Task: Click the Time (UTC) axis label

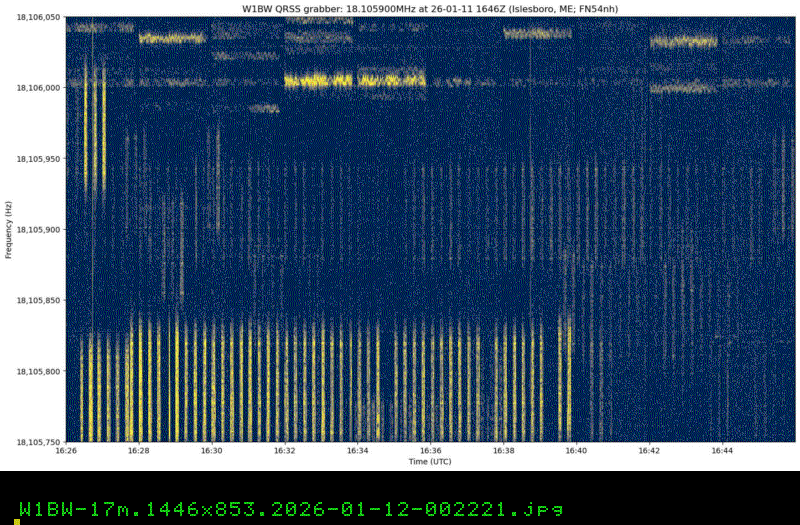Action: click(x=431, y=461)
